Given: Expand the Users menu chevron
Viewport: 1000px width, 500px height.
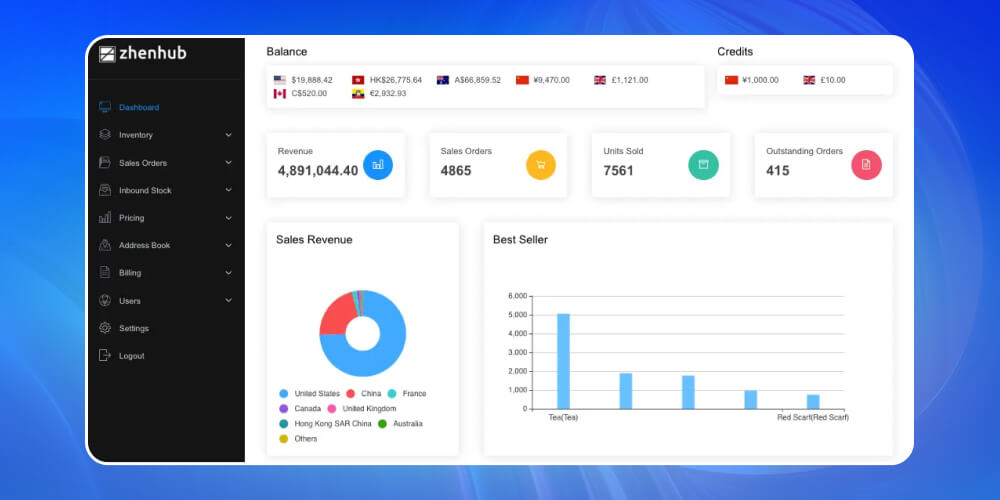Looking at the screenshot, I should pos(229,300).
